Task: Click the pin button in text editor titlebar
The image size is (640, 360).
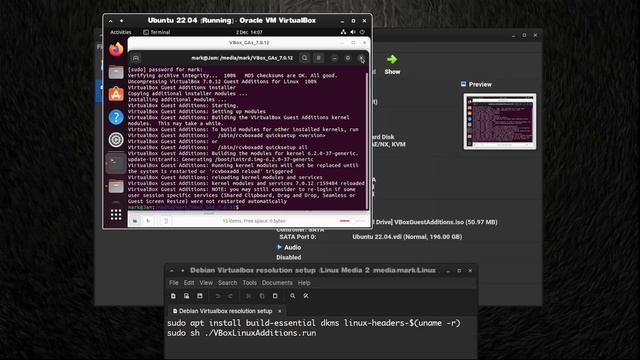Action: (182, 271)
